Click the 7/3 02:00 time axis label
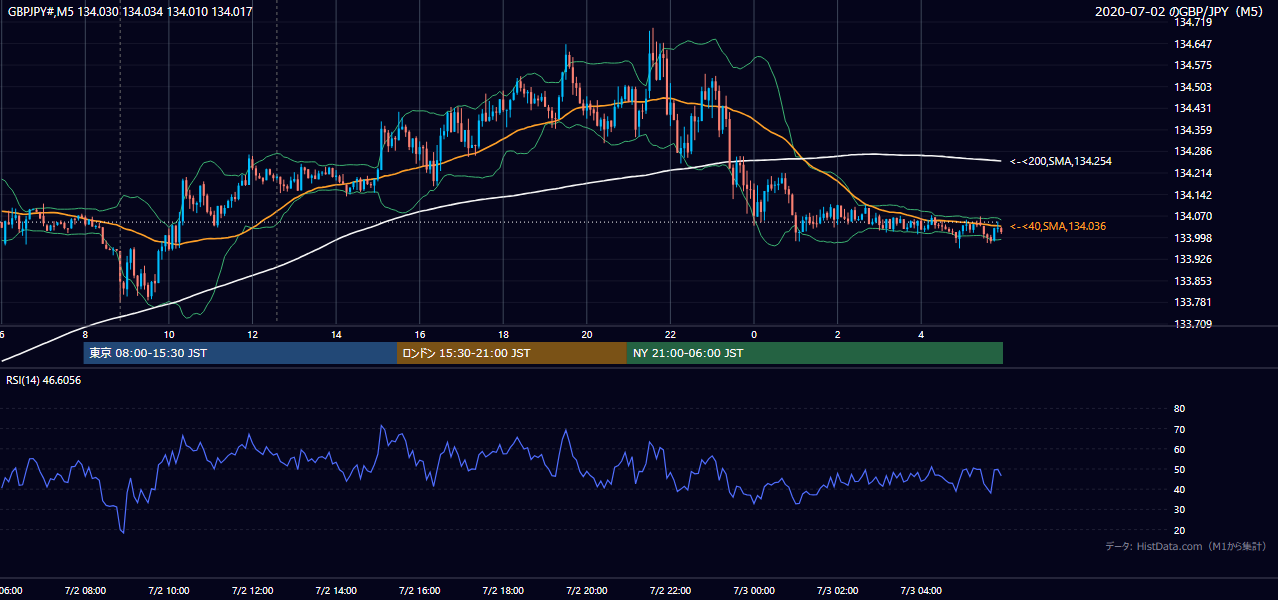This screenshot has width=1278, height=600. pos(839,590)
